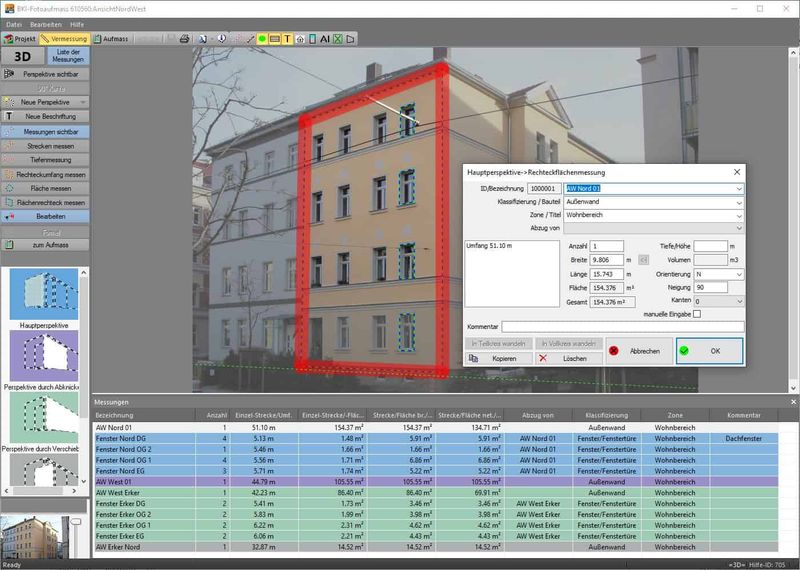Click the printer icon in the toolbar

click(x=184, y=39)
